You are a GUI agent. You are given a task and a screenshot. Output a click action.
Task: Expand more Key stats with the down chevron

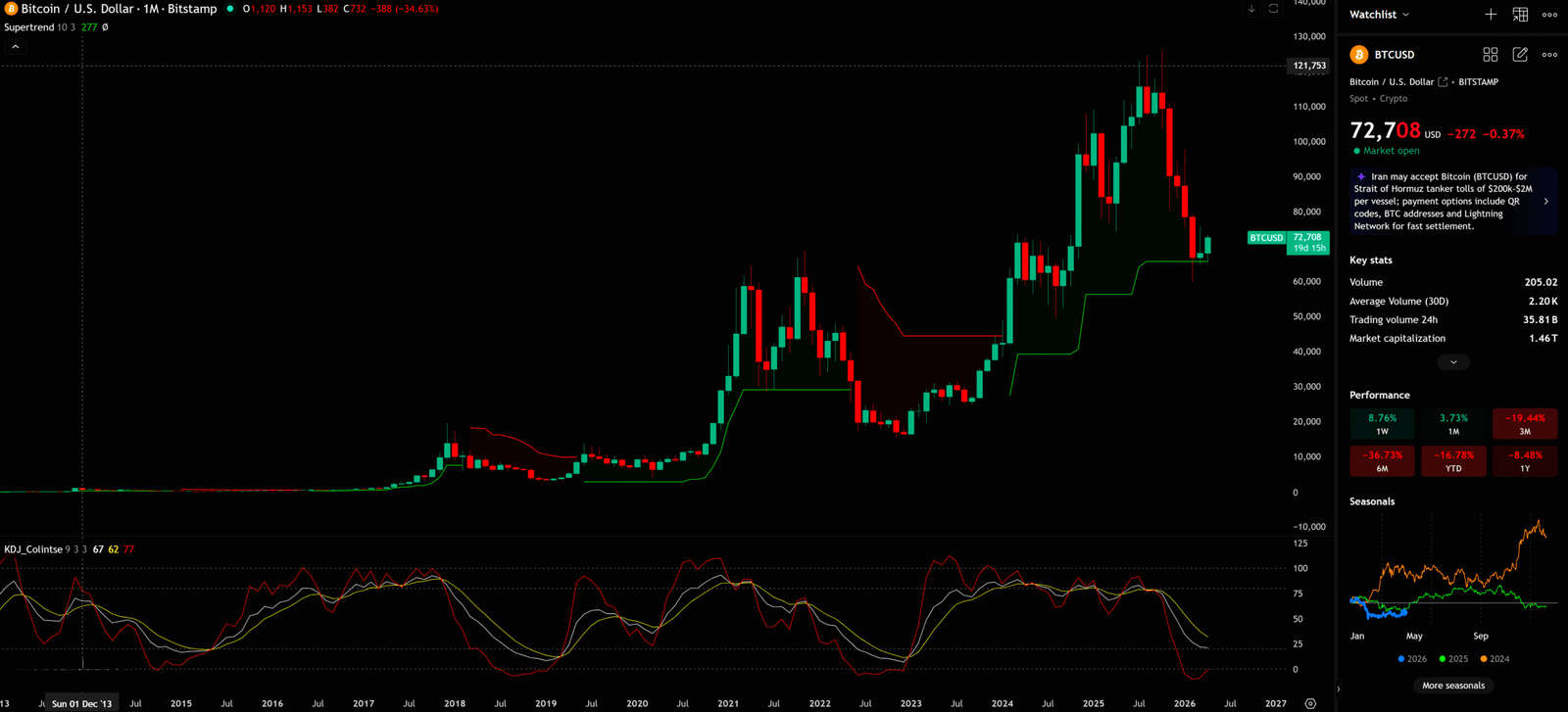[x=1453, y=362]
